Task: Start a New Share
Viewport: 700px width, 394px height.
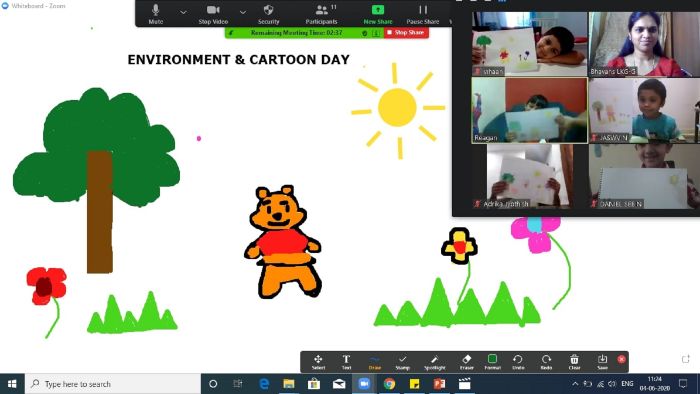Action: pyautogui.click(x=378, y=14)
